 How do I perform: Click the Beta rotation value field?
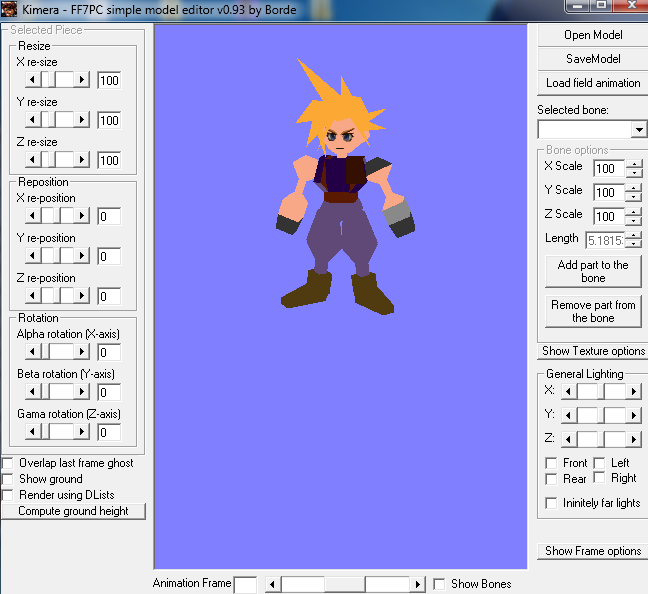[x=110, y=392]
